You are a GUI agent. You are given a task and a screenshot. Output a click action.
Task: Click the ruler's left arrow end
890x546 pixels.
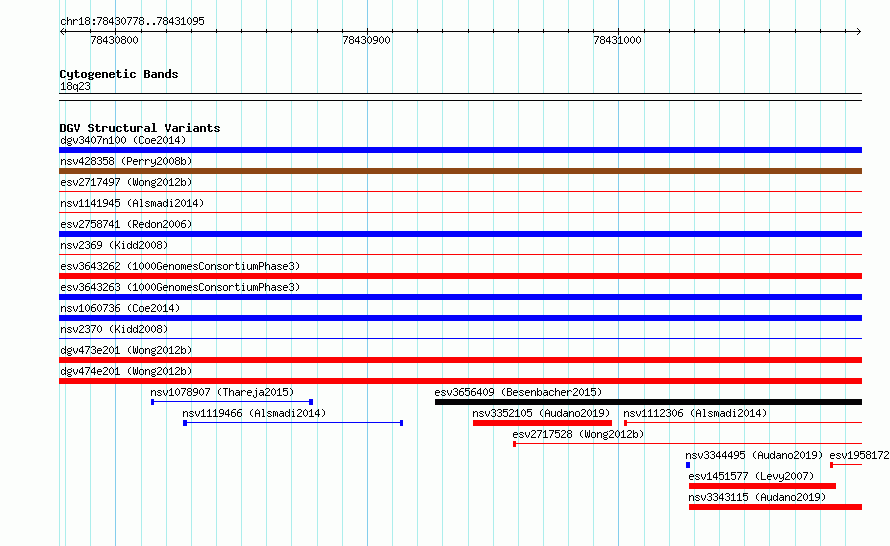tap(62, 32)
